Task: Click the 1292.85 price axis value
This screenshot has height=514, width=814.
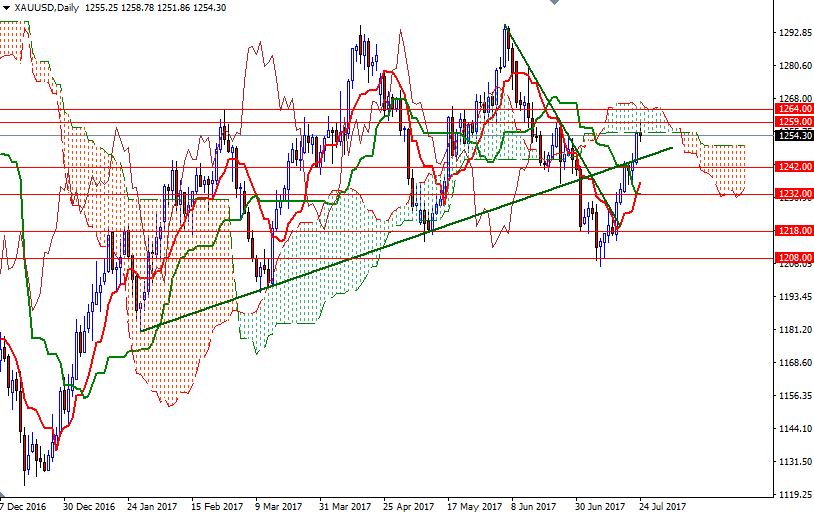Action: click(x=795, y=33)
